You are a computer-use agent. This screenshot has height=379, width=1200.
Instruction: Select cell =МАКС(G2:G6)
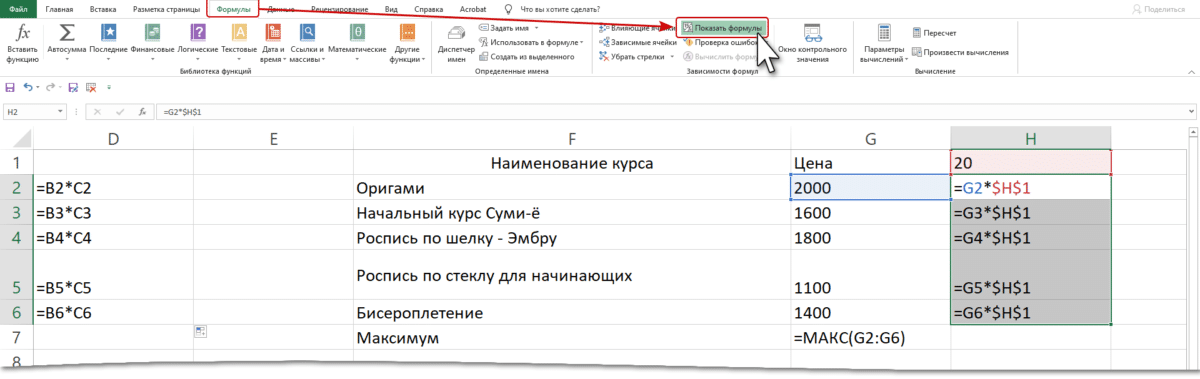[x=870, y=338]
